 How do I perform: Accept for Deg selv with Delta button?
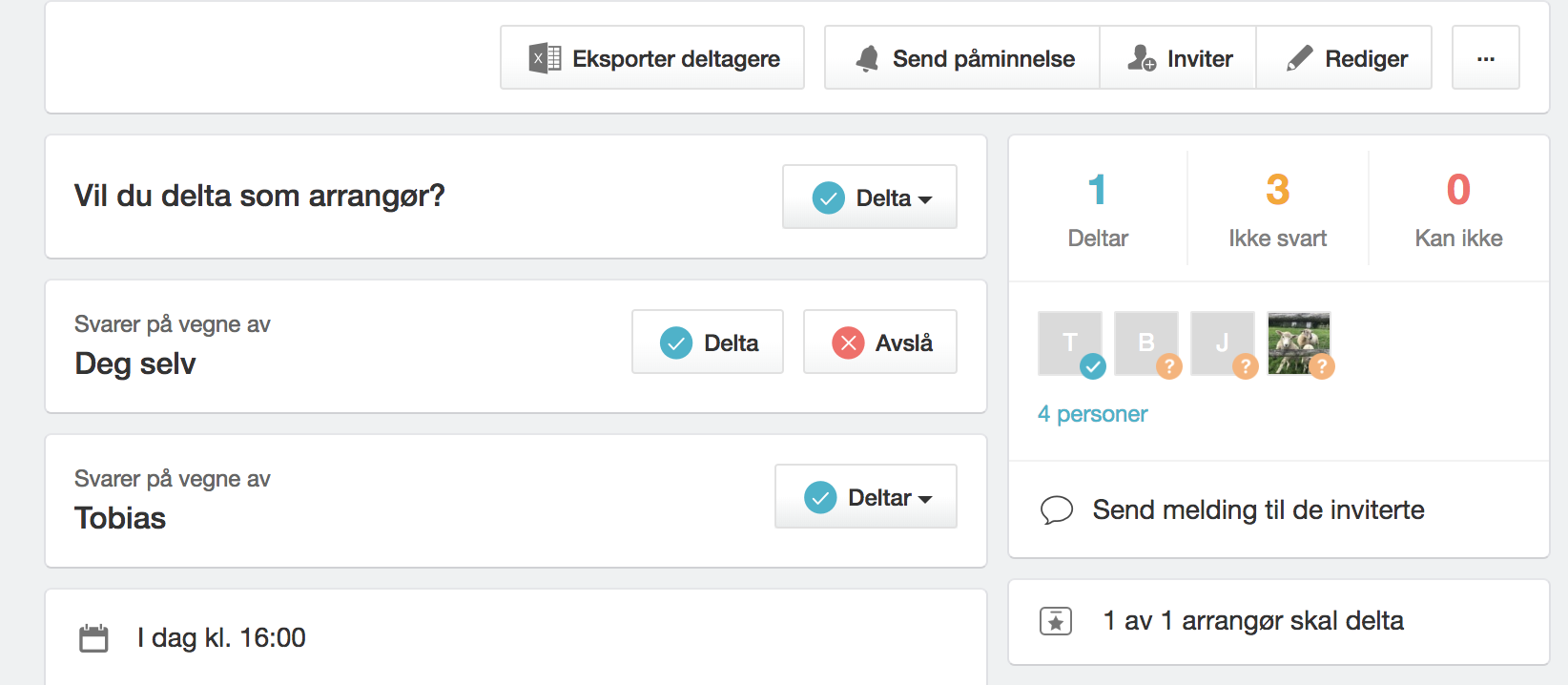coord(708,342)
